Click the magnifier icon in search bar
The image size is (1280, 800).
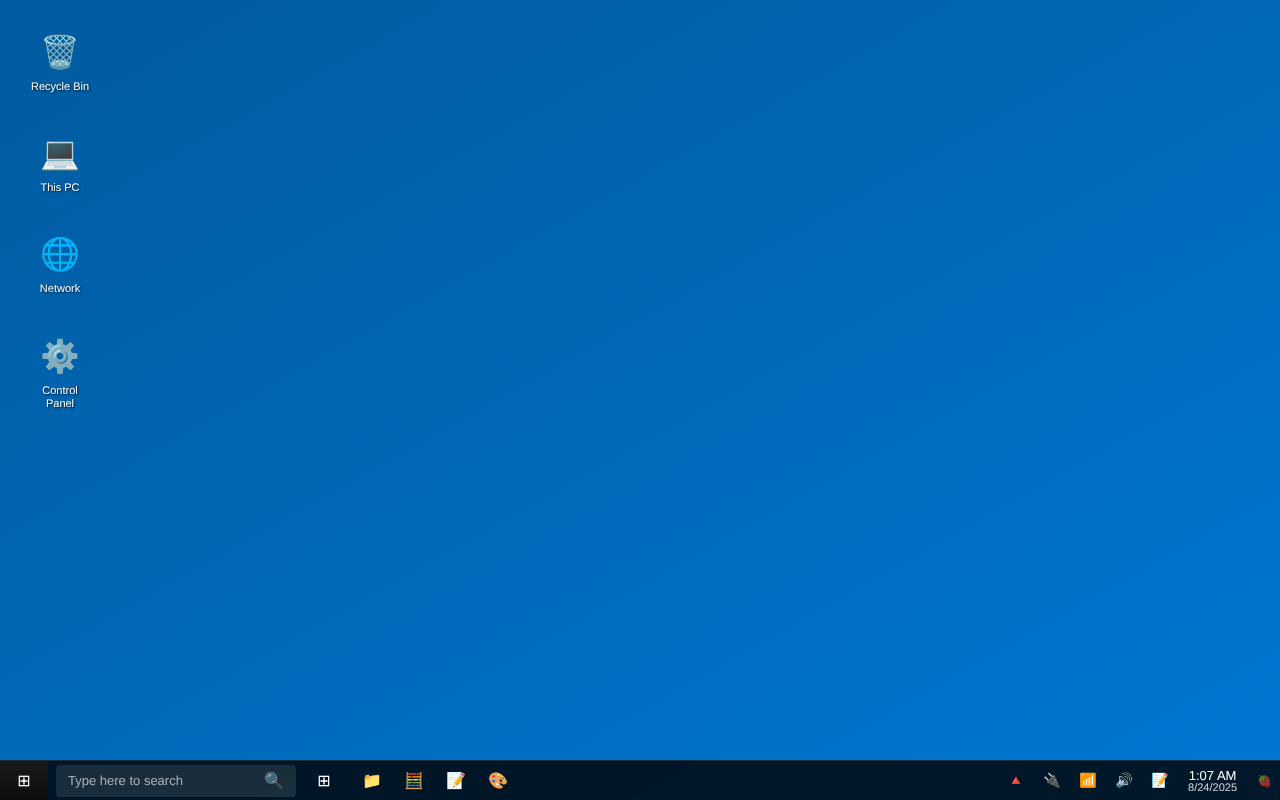tap(272, 780)
